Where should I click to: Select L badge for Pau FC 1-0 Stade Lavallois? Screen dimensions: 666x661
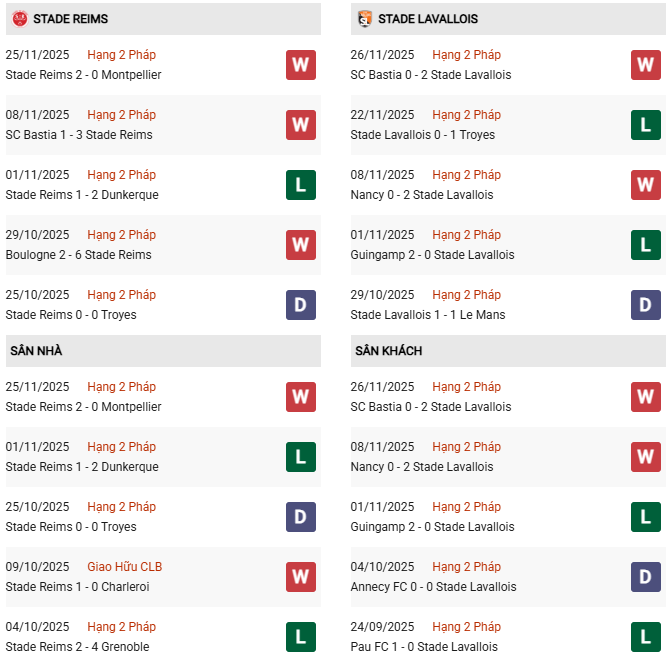[x=646, y=637]
